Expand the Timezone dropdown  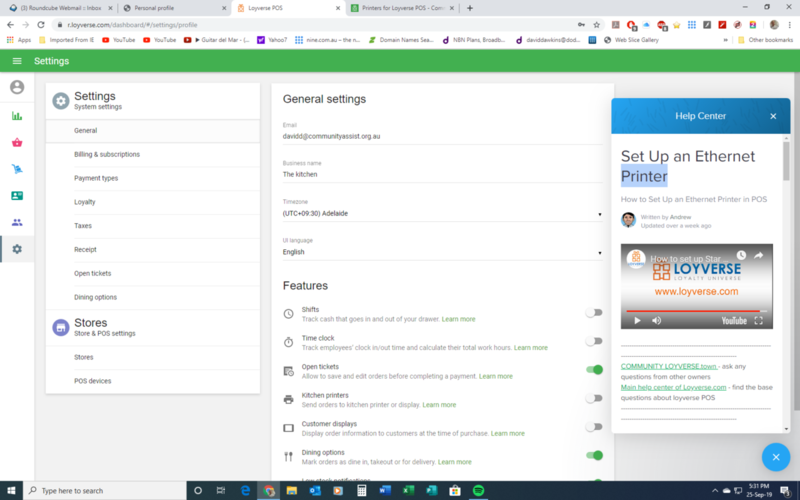tap(443, 213)
